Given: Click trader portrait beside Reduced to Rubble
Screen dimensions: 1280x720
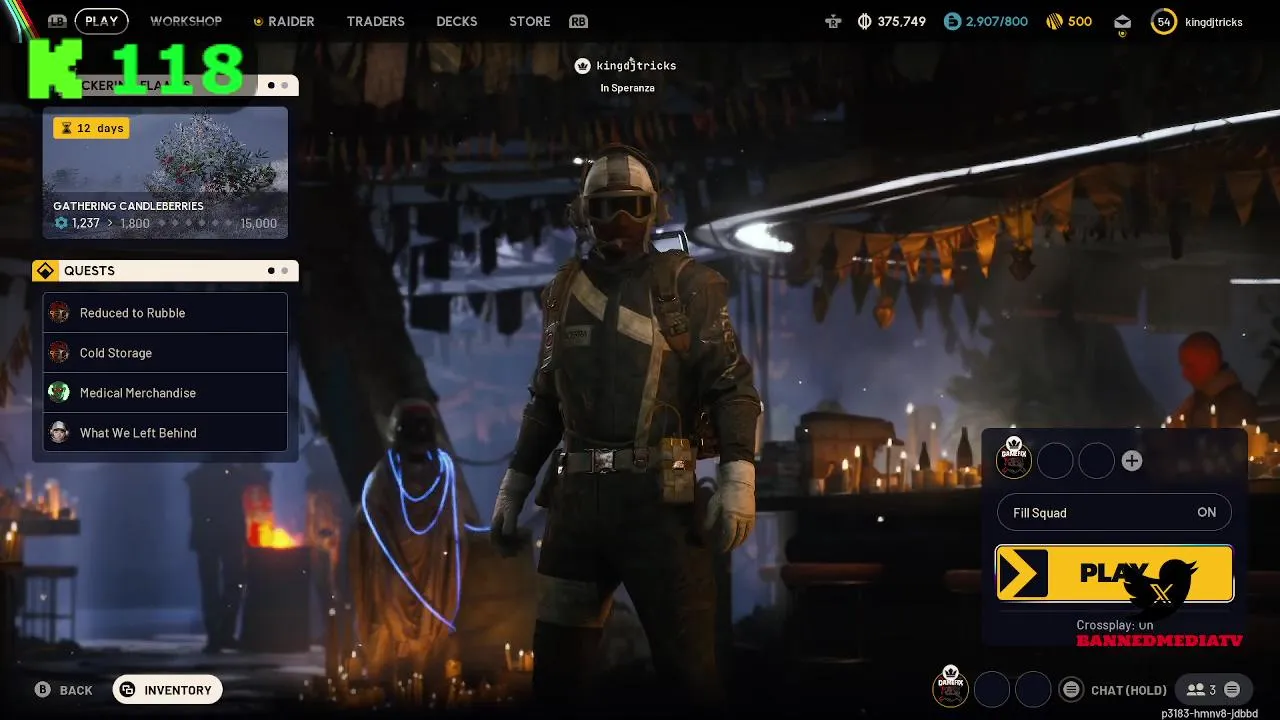Looking at the screenshot, I should tap(59, 313).
